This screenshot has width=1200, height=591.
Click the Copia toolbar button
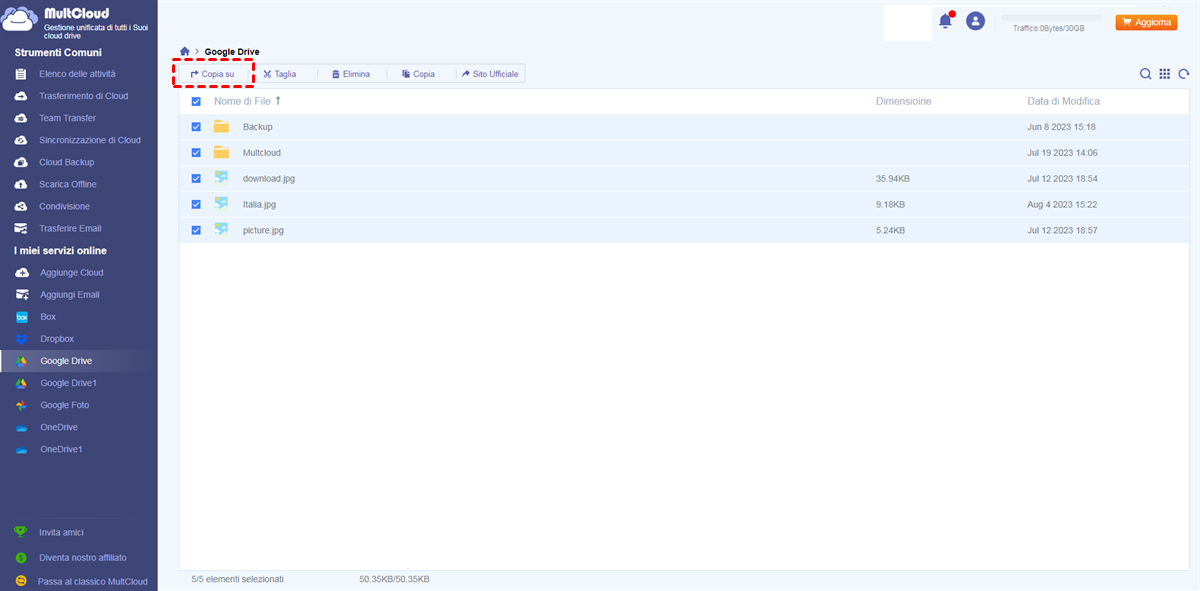(418, 74)
